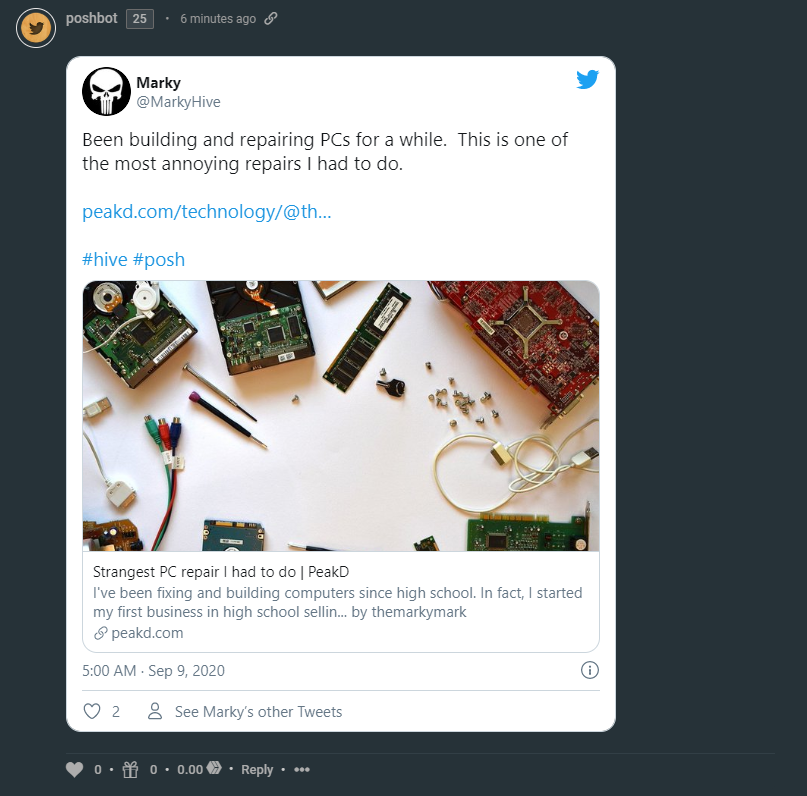Click the #hive hashtag

tap(104, 260)
